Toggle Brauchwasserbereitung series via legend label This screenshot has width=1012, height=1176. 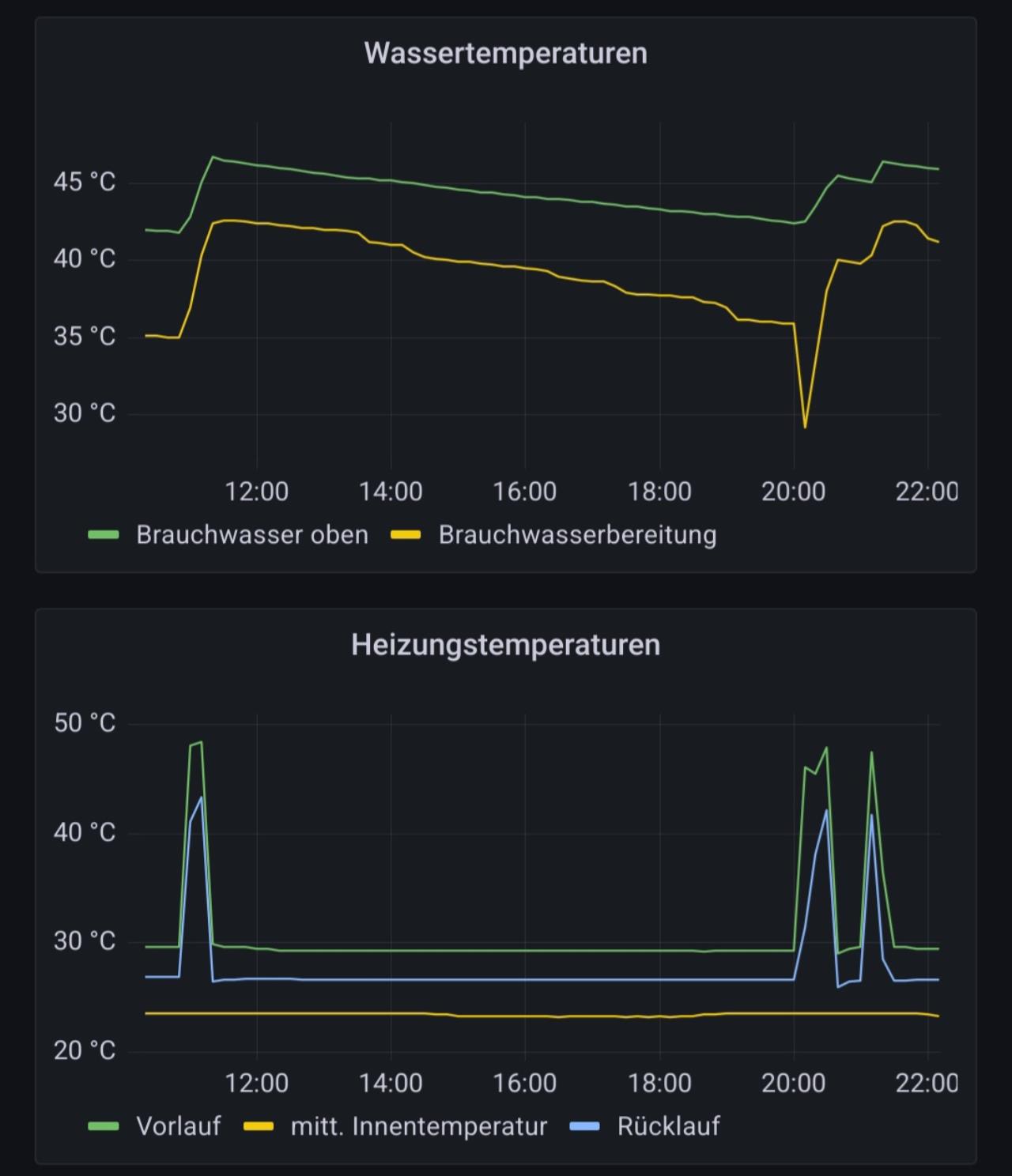pyautogui.click(x=577, y=535)
